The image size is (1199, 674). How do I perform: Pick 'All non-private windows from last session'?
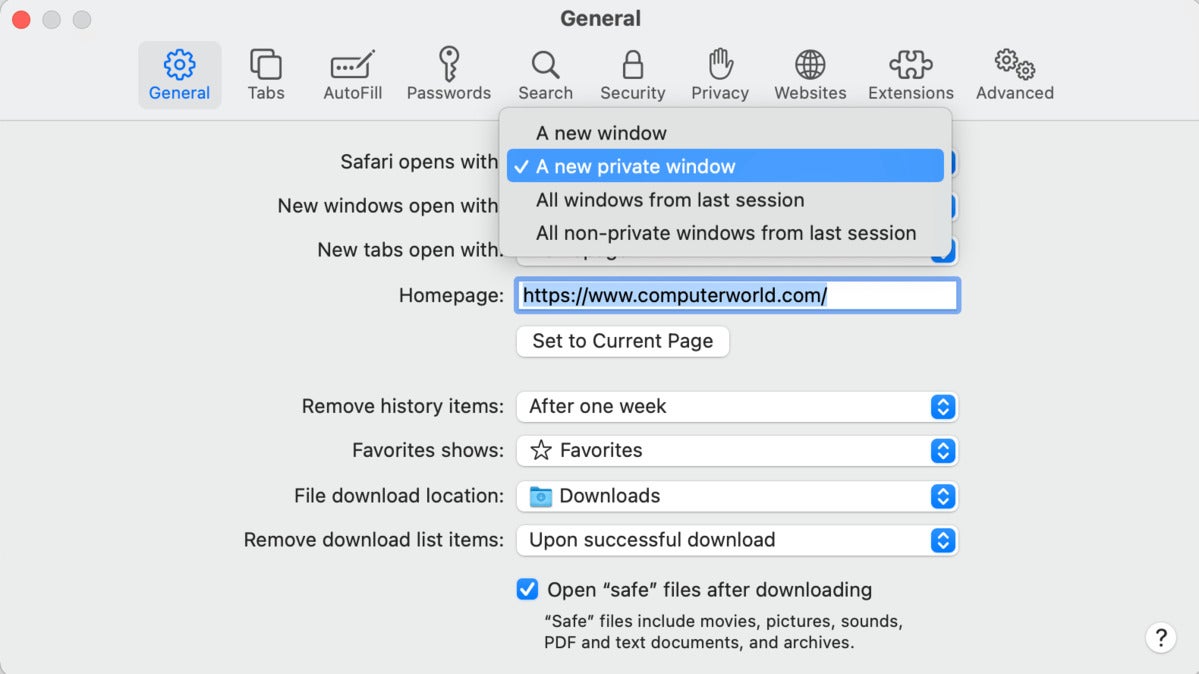coord(724,233)
